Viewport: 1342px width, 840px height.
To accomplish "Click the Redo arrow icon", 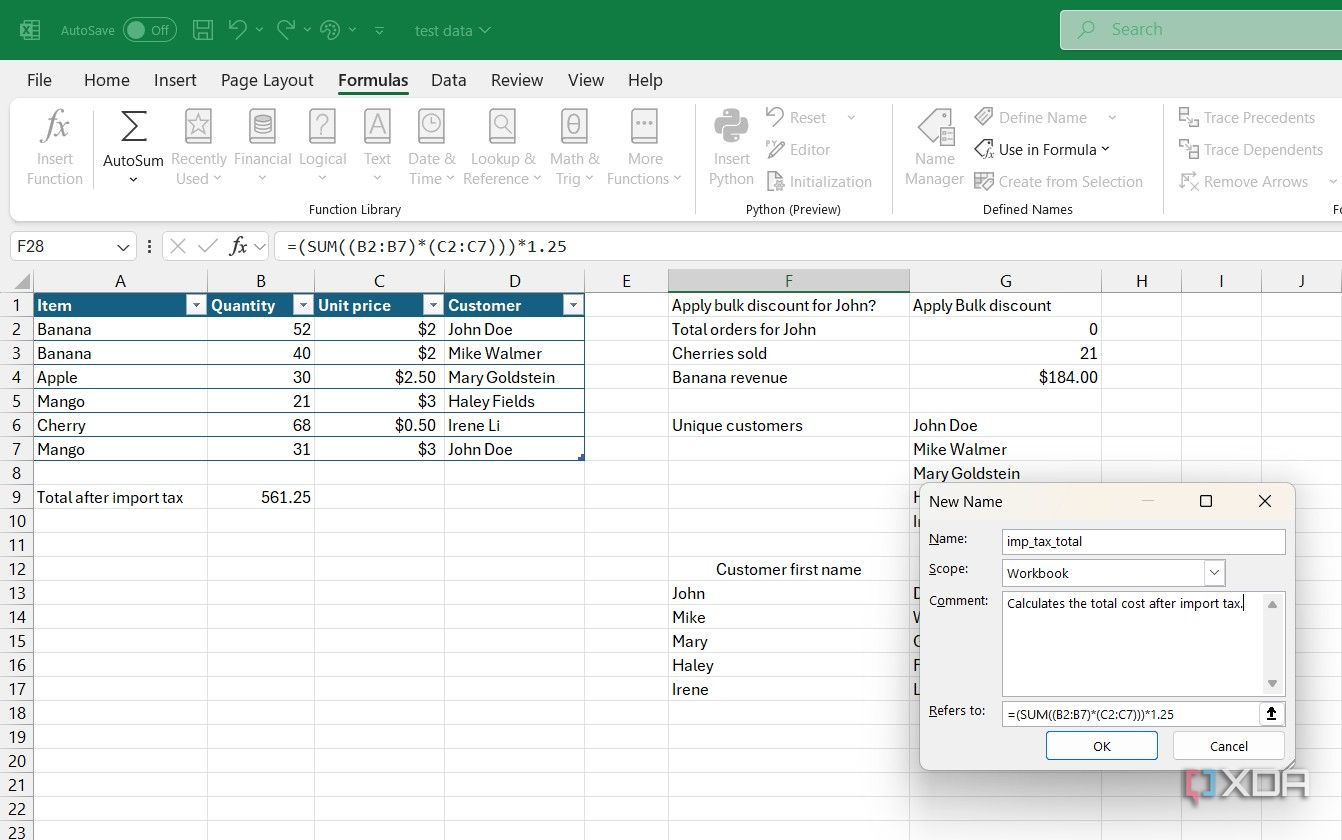I will pos(286,30).
